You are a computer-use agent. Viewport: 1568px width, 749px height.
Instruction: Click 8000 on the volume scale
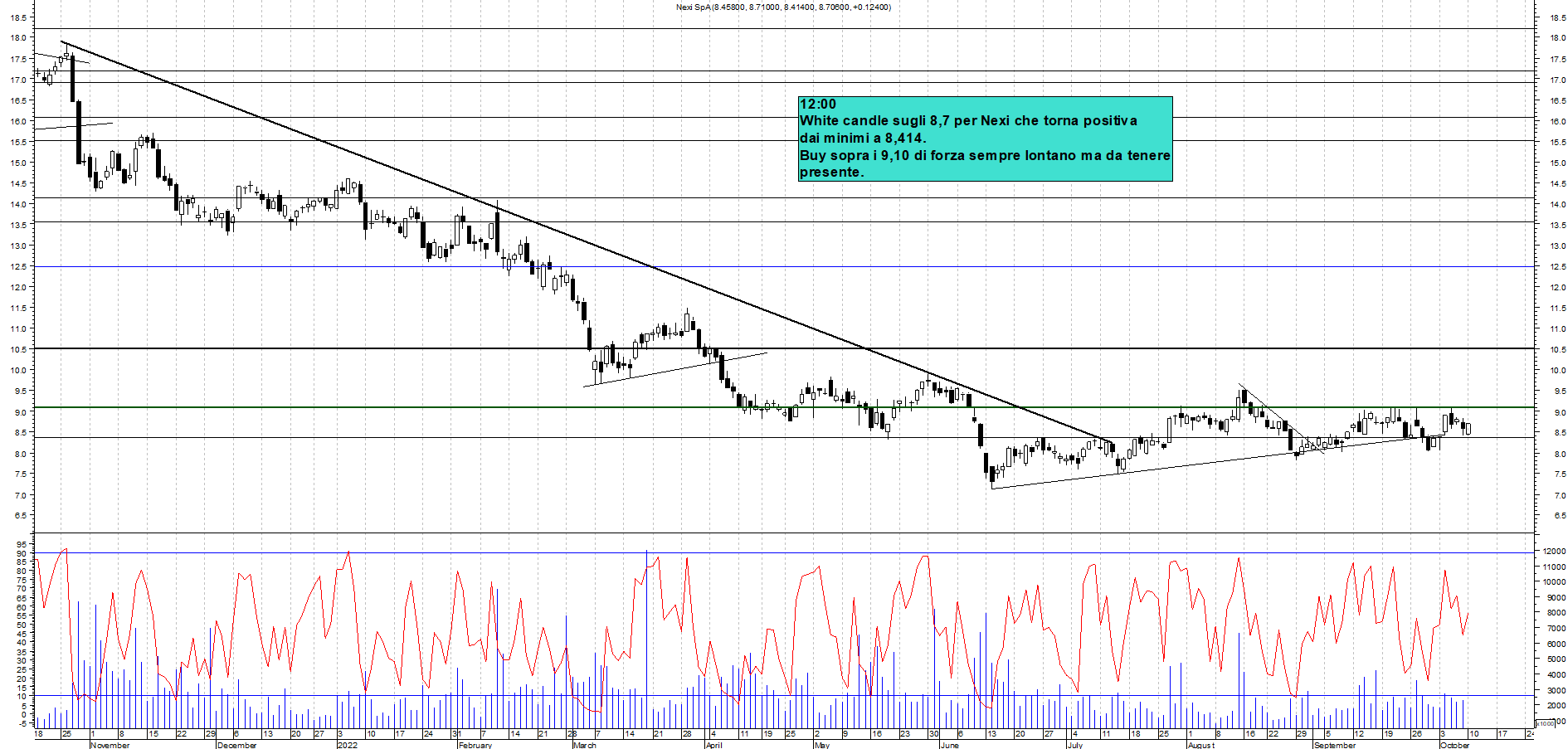click(1556, 613)
